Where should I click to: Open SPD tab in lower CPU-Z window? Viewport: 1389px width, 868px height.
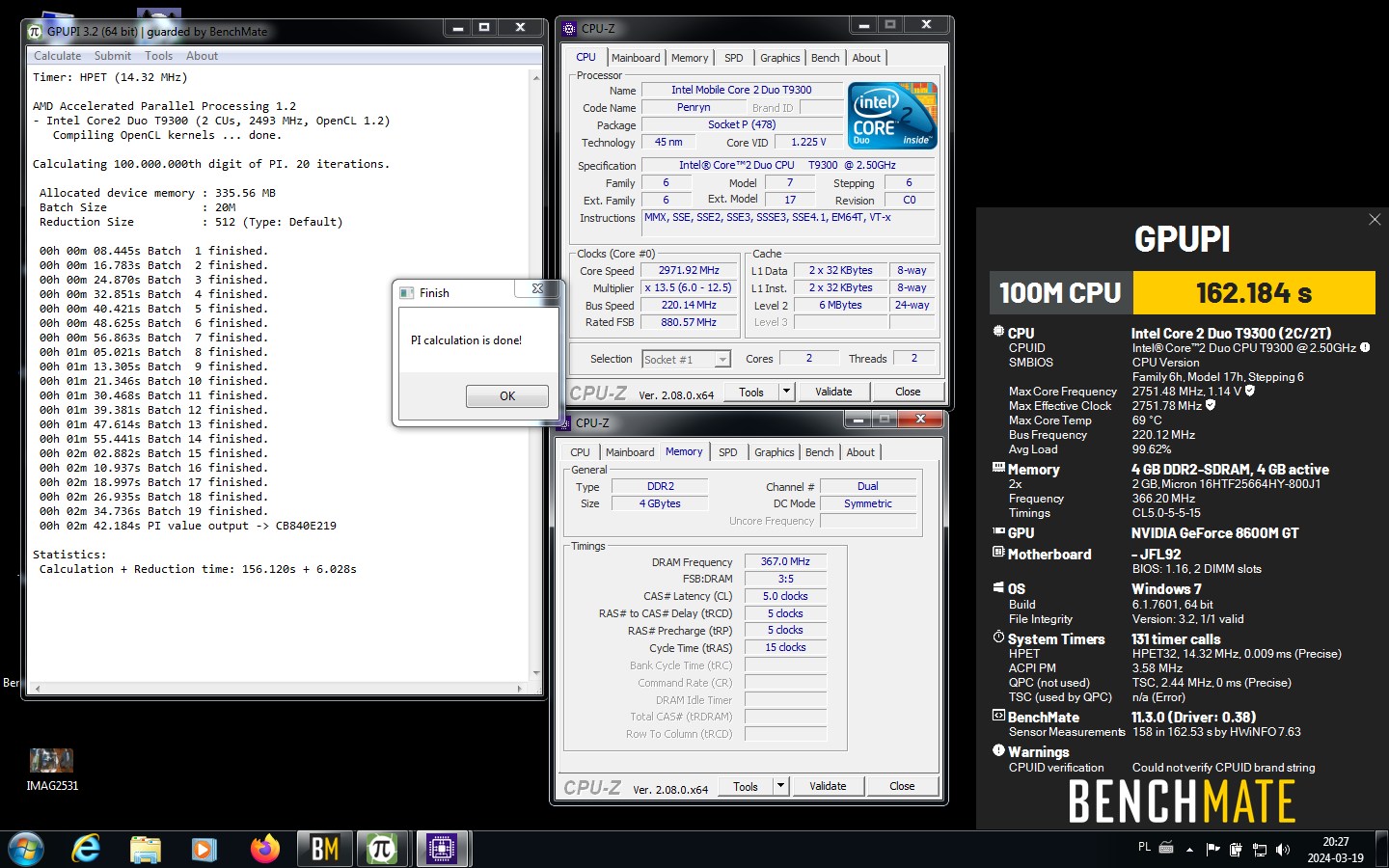point(728,452)
